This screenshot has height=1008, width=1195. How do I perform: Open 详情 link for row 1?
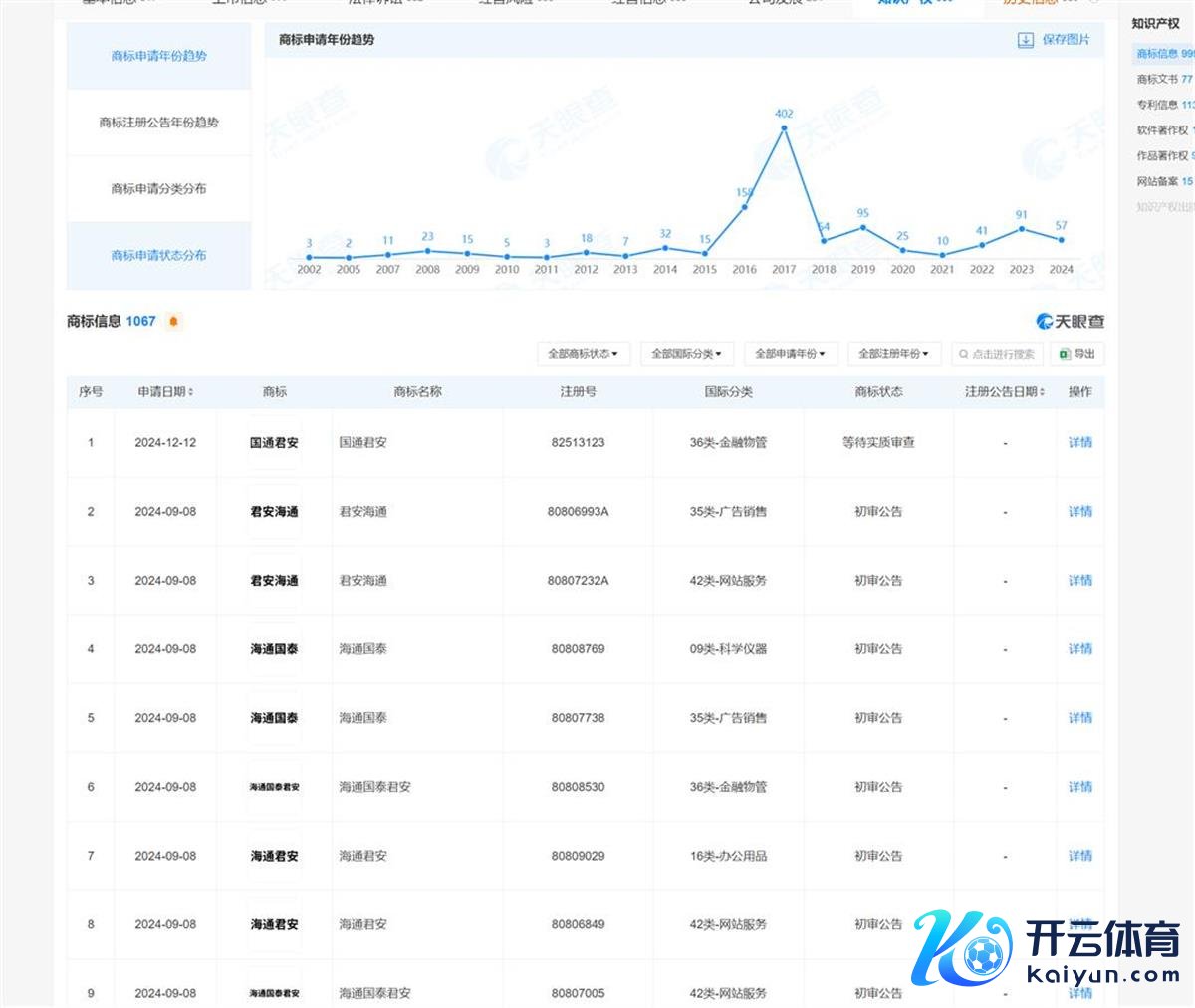(1079, 443)
